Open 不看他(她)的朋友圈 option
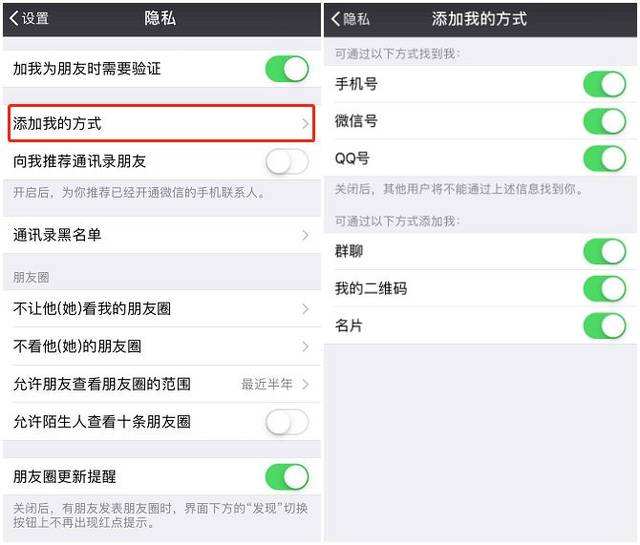This screenshot has height=545, width=640. (162, 346)
